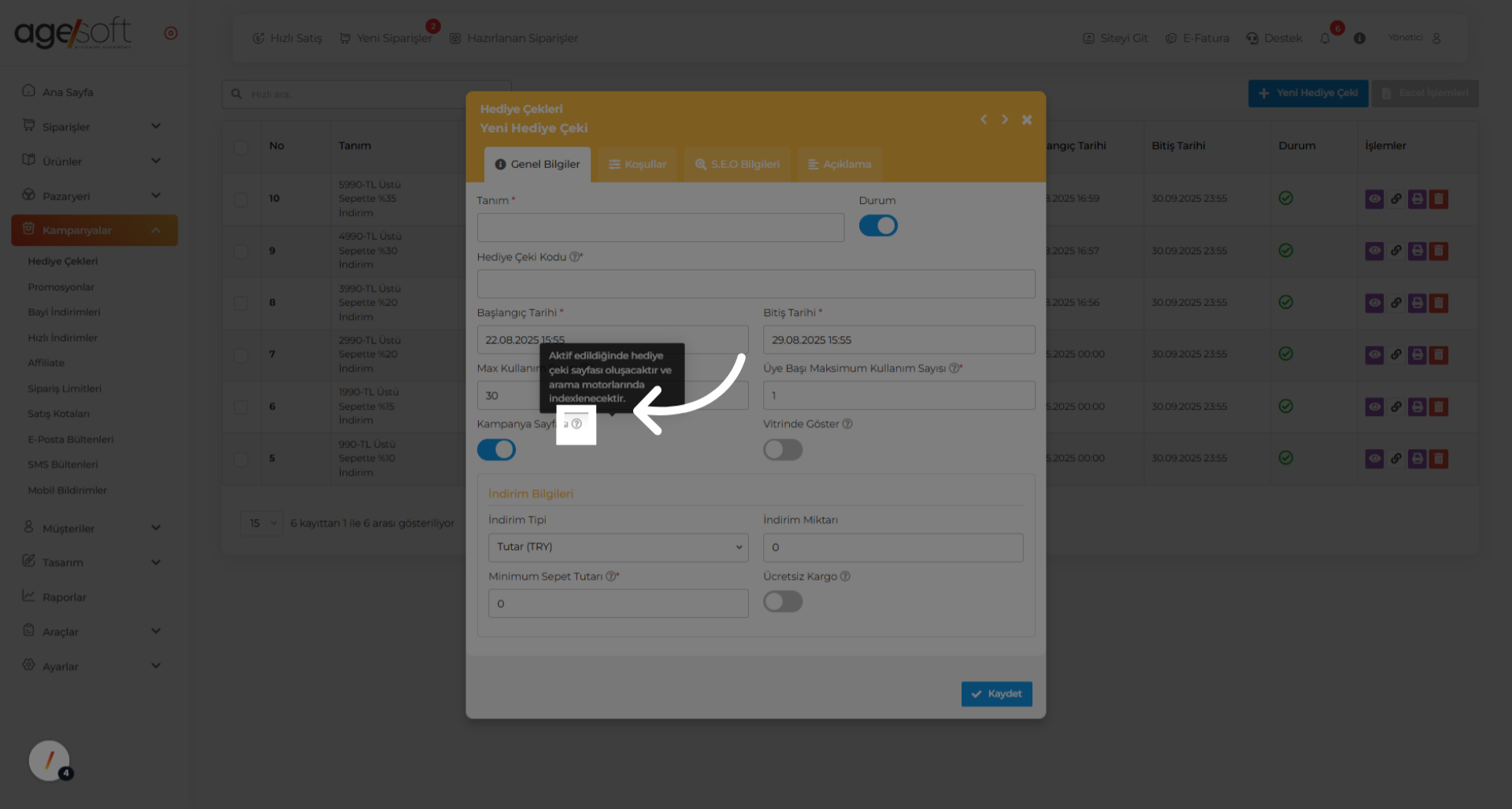Go to the next record with the dialog's right arrow
The height and width of the screenshot is (809, 1512).
(1005, 120)
